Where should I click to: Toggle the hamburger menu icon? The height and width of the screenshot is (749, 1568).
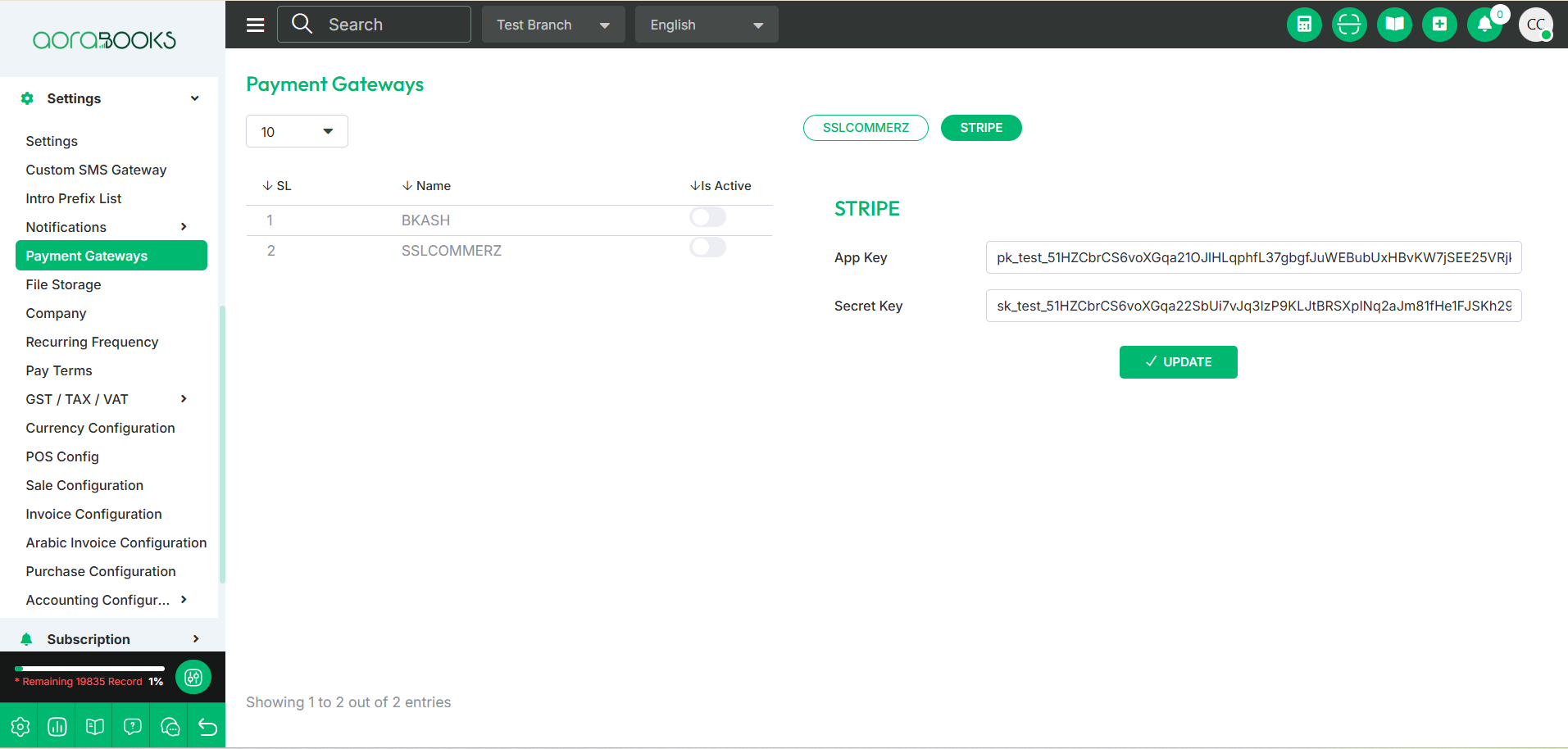point(256,25)
